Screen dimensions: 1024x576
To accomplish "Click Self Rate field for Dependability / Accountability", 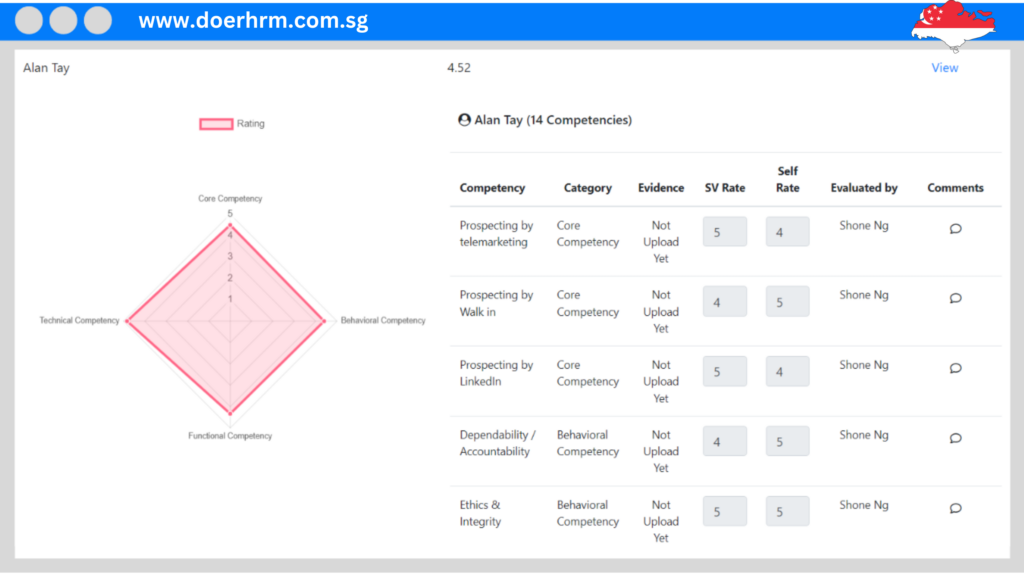I will click(788, 441).
